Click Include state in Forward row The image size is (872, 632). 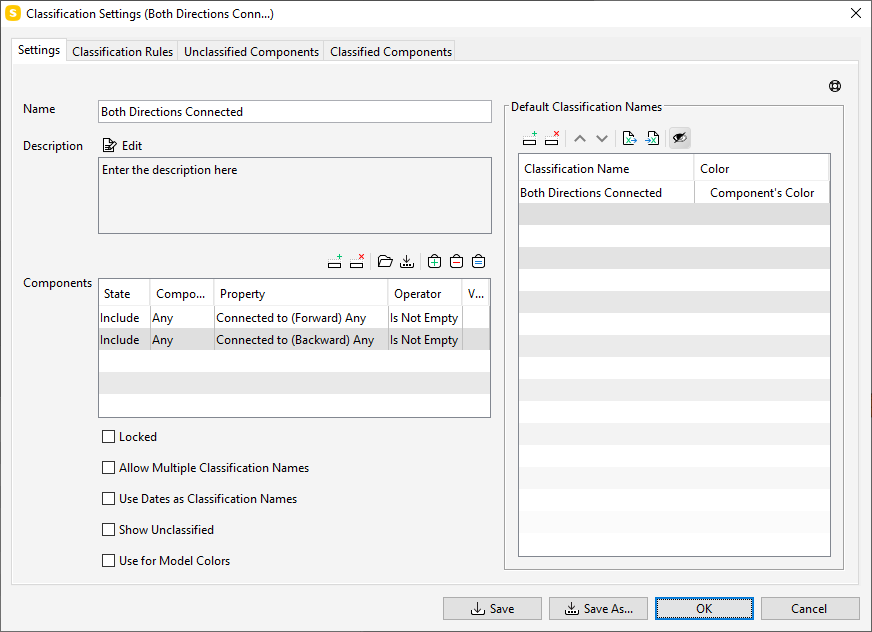point(124,318)
